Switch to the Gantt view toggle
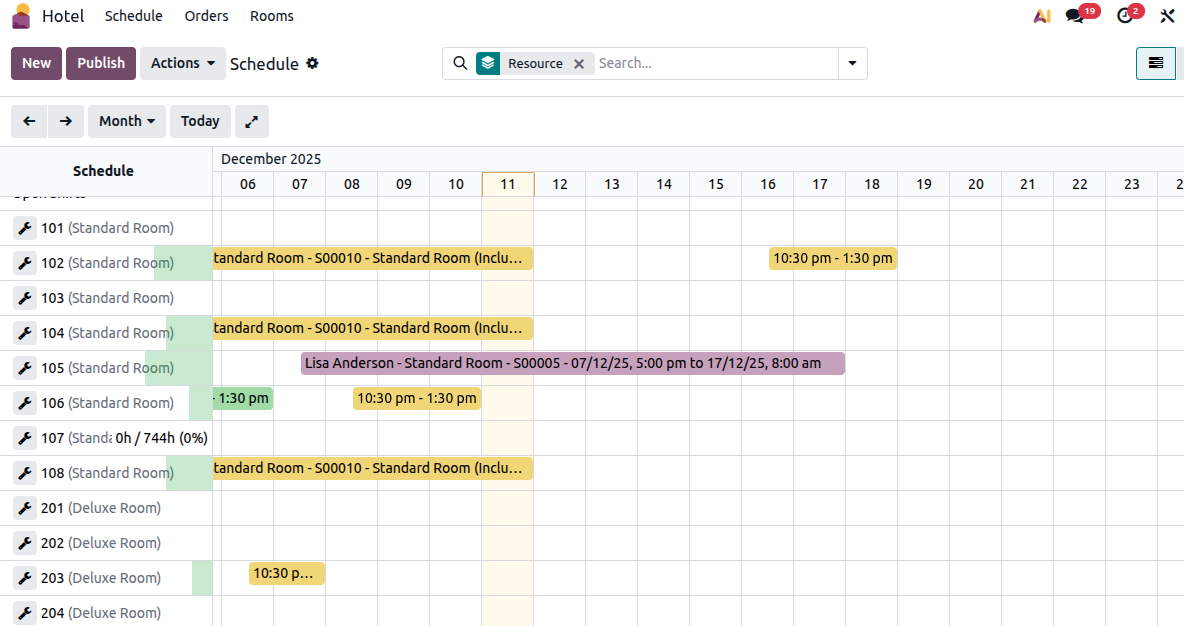 pyautogui.click(x=1155, y=63)
